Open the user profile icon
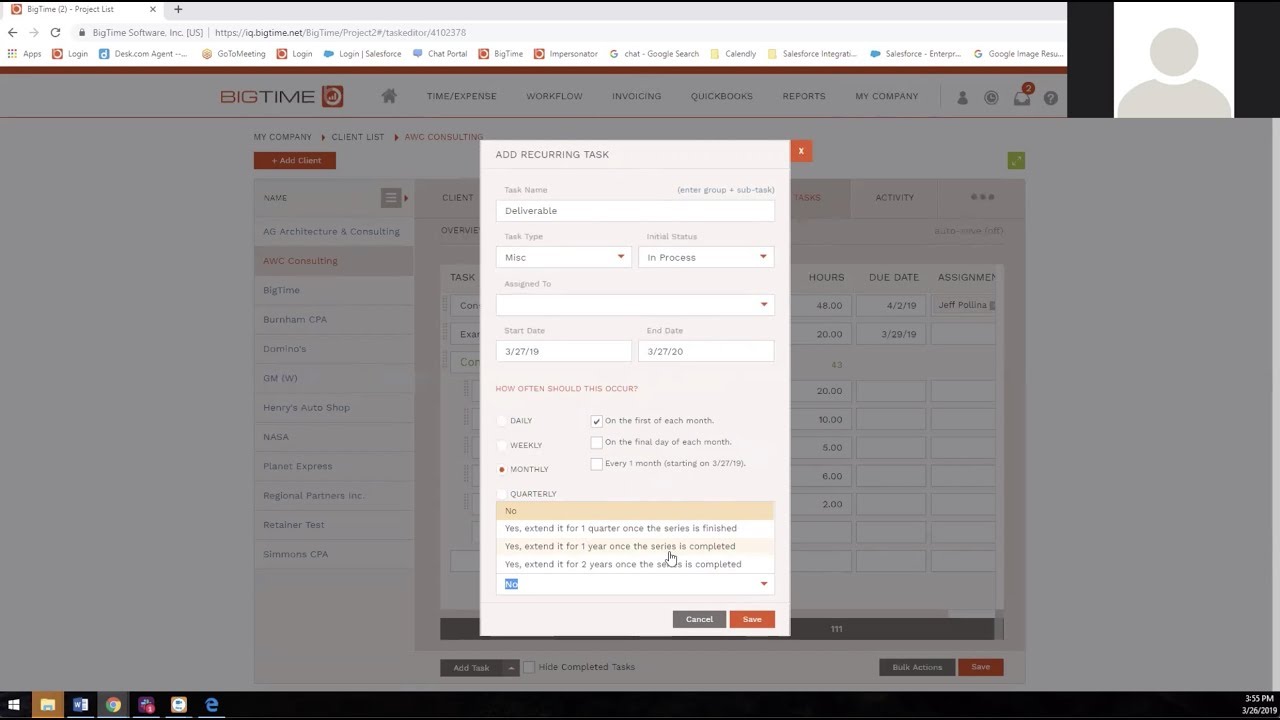 963,98
